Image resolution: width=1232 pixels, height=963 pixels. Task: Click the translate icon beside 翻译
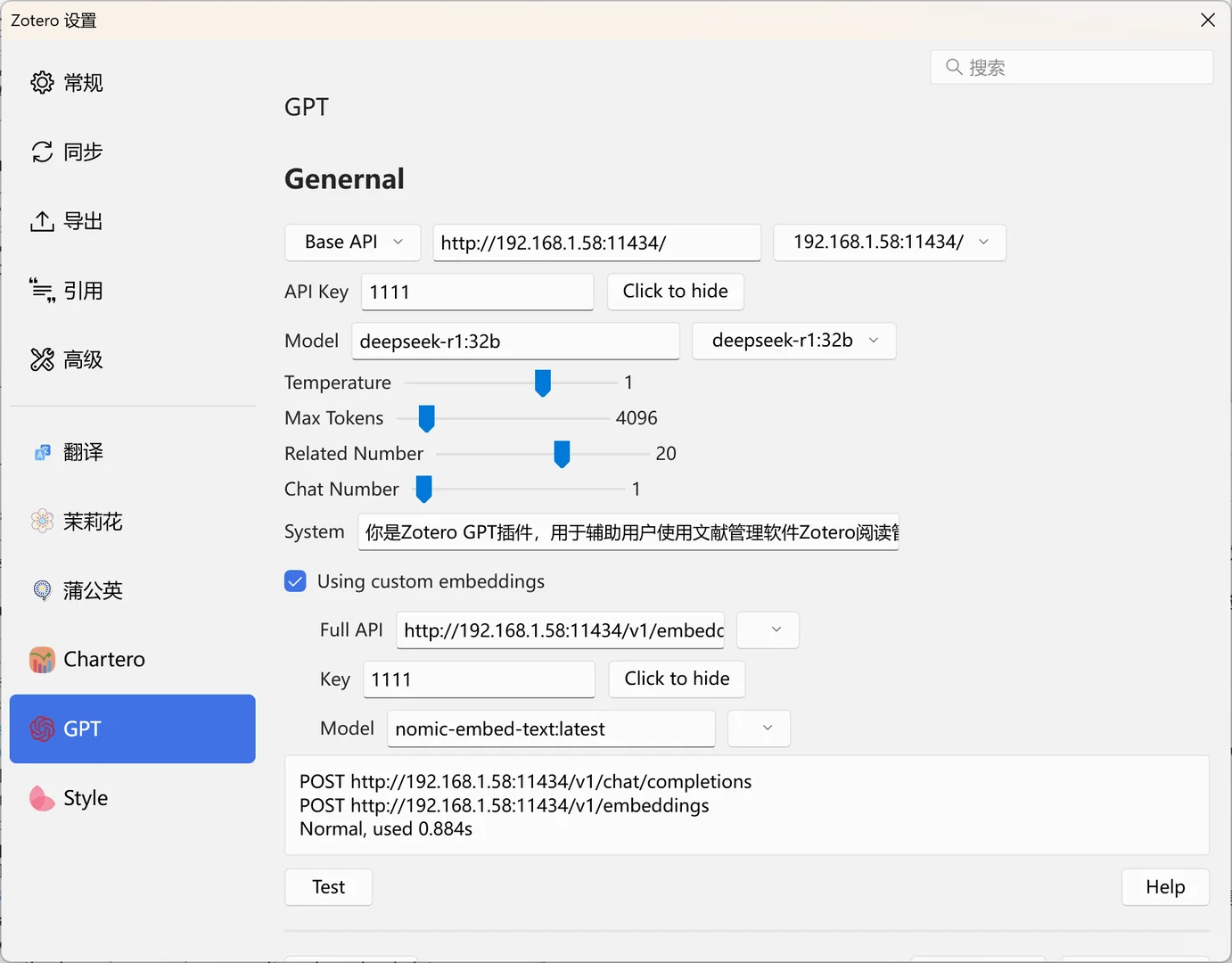point(42,453)
